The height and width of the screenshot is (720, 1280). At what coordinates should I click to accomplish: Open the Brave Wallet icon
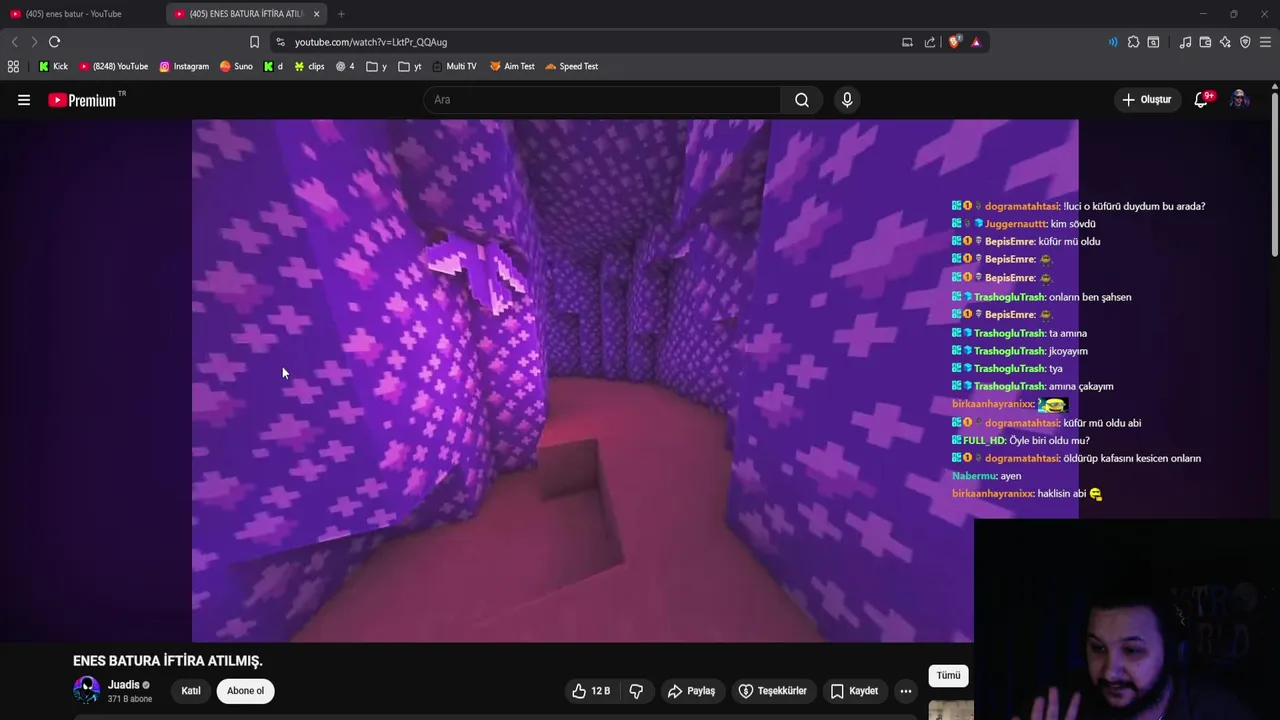pyautogui.click(x=1205, y=42)
